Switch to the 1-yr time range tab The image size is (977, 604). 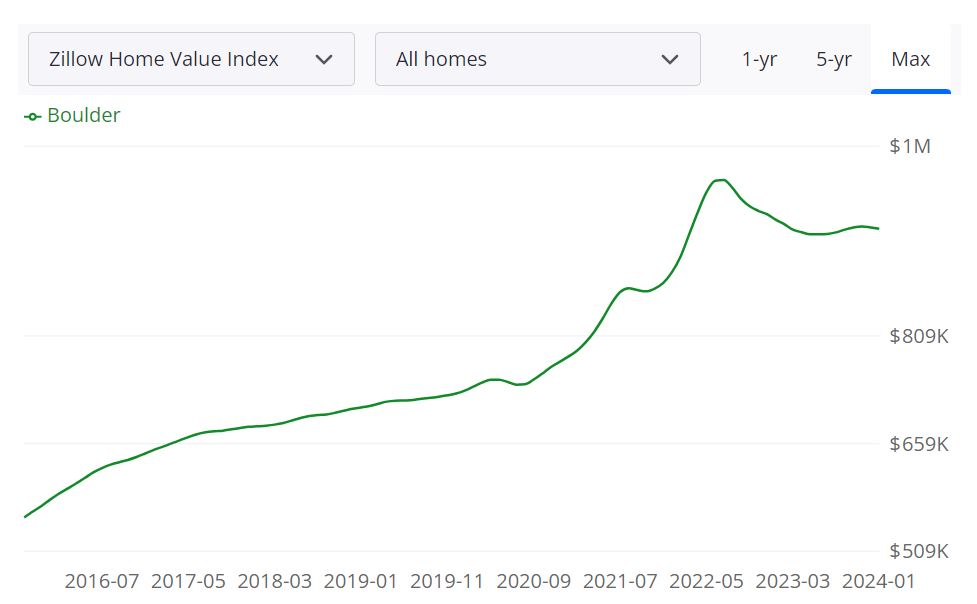coord(759,59)
